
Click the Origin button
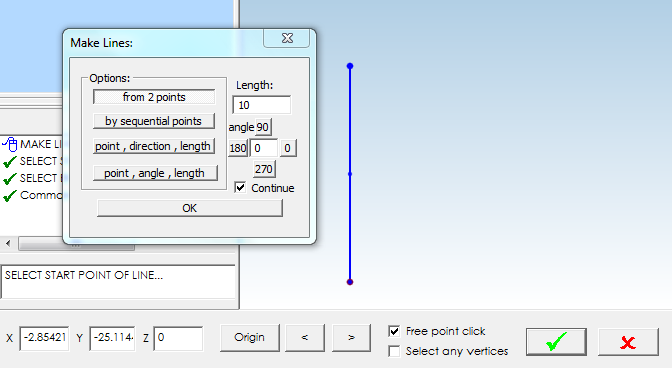pyautogui.click(x=249, y=338)
